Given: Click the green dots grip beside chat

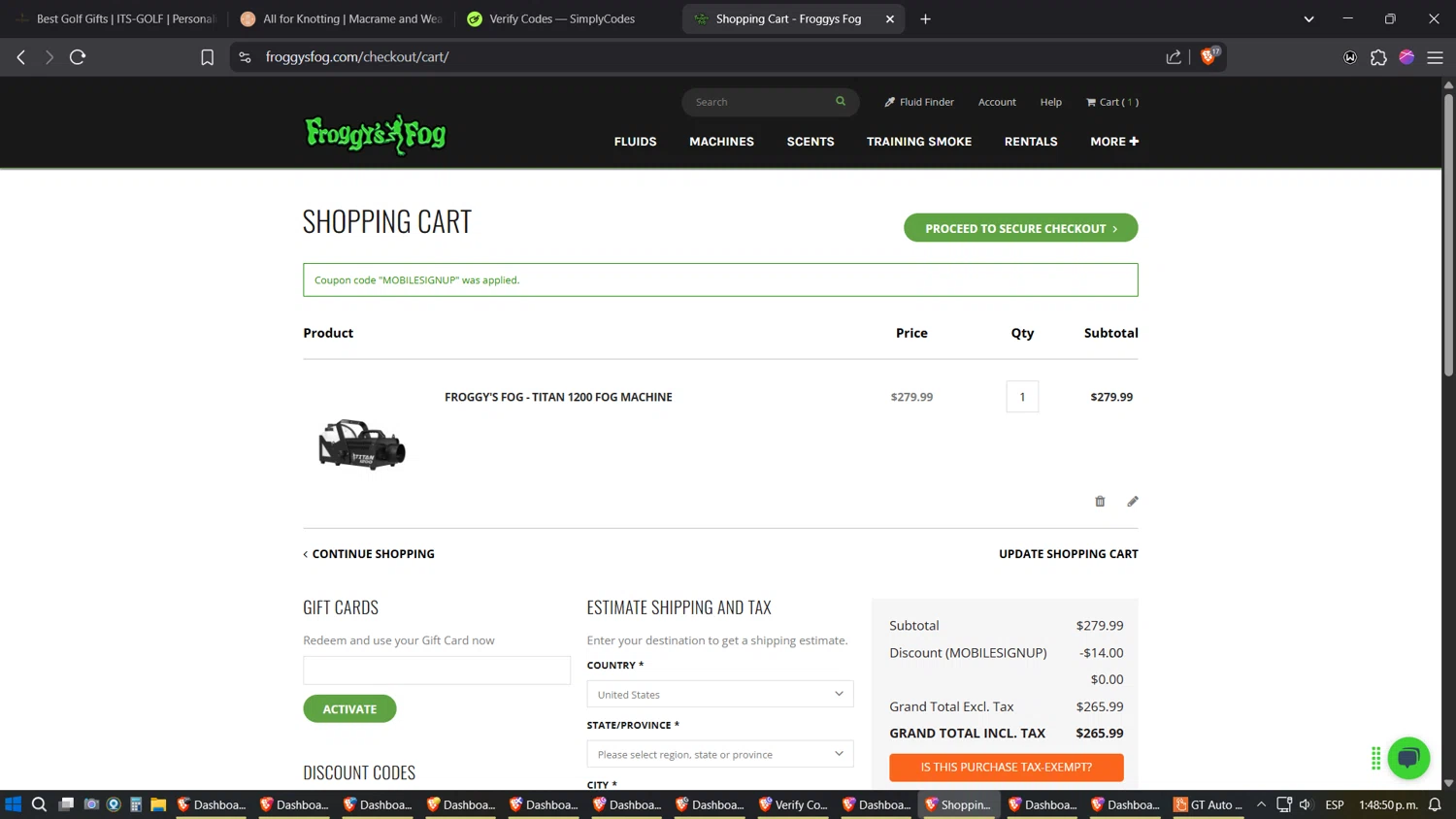Looking at the screenshot, I should click(1375, 759).
